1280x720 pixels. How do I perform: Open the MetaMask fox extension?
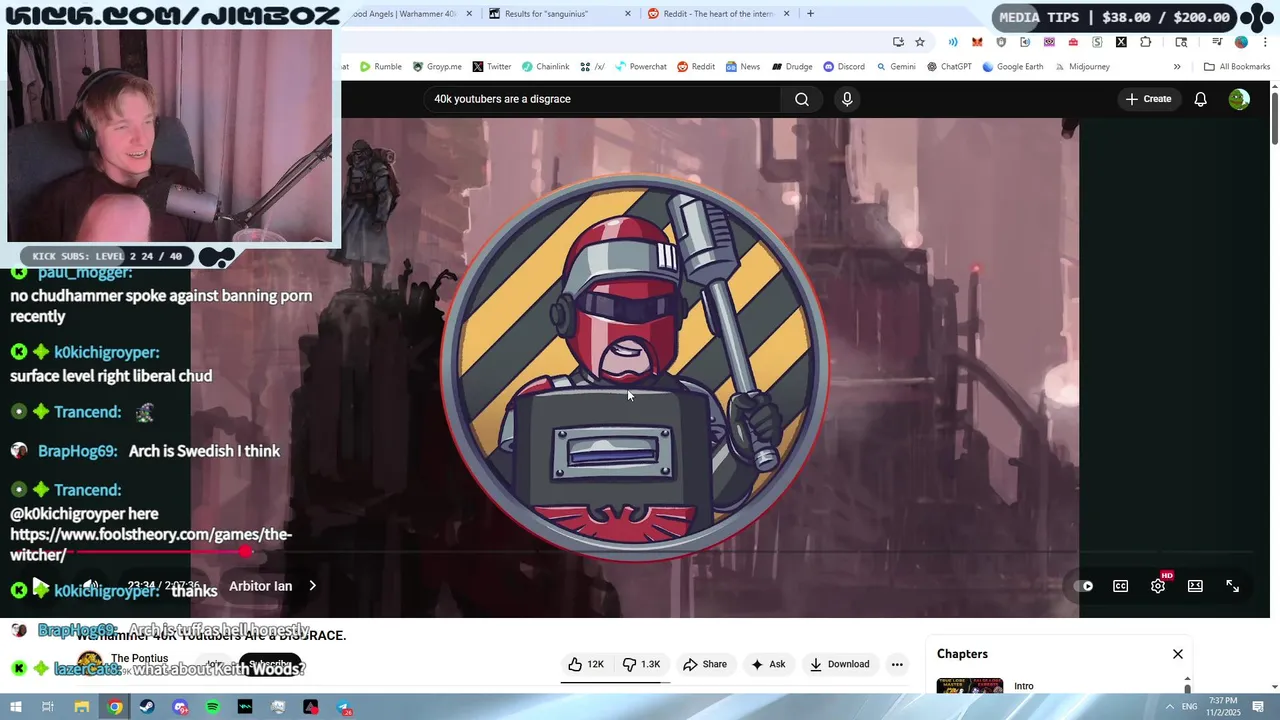click(977, 42)
